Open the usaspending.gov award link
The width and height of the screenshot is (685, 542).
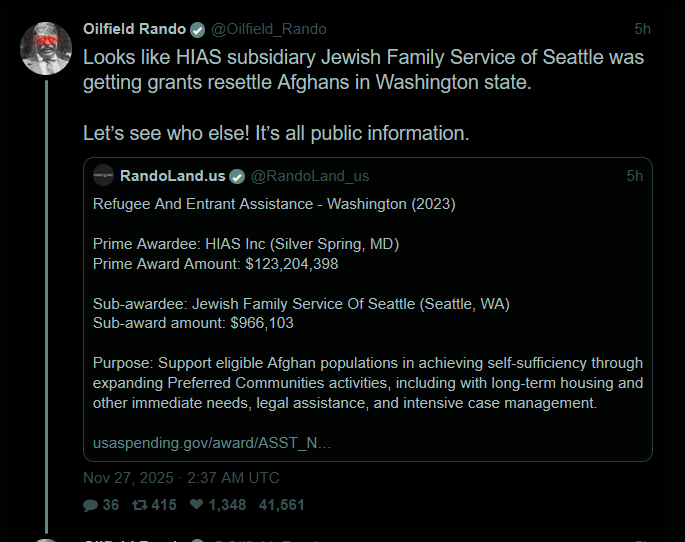212,441
